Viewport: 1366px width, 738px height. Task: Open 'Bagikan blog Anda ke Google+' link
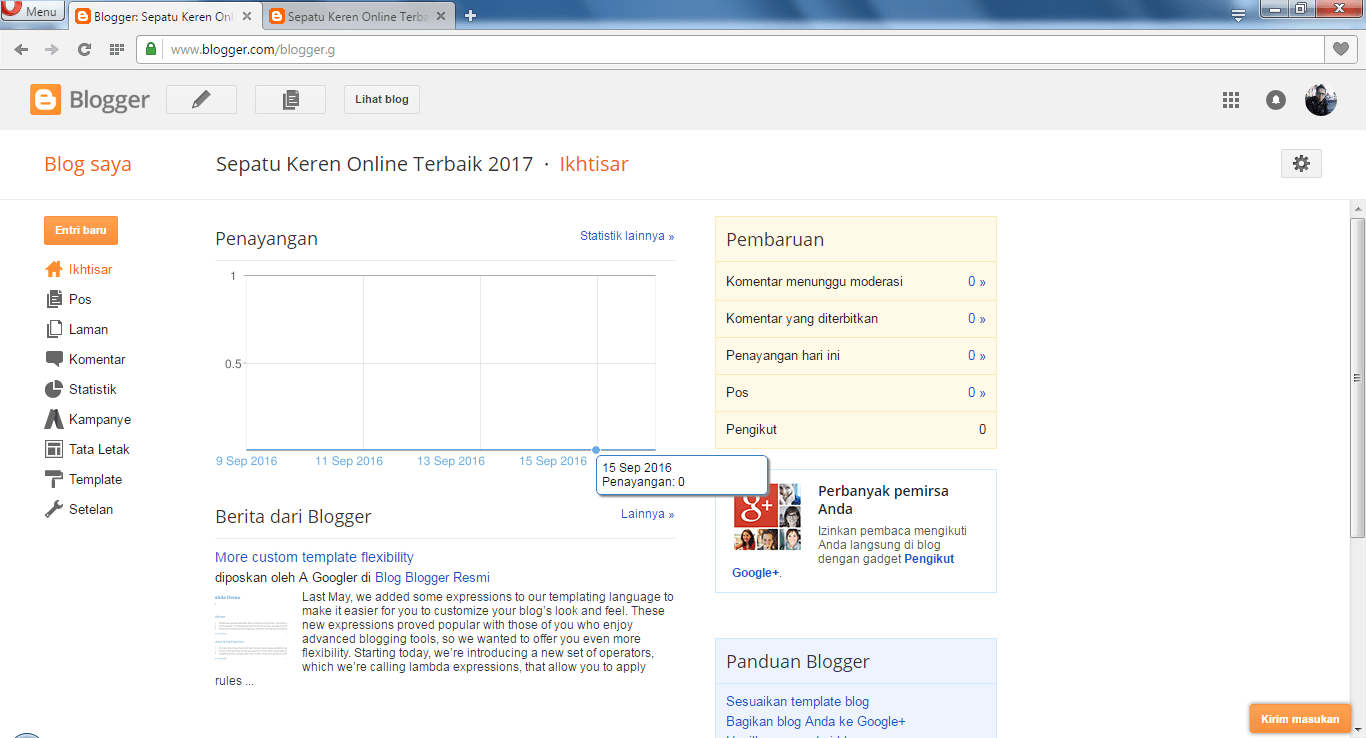[816, 722]
